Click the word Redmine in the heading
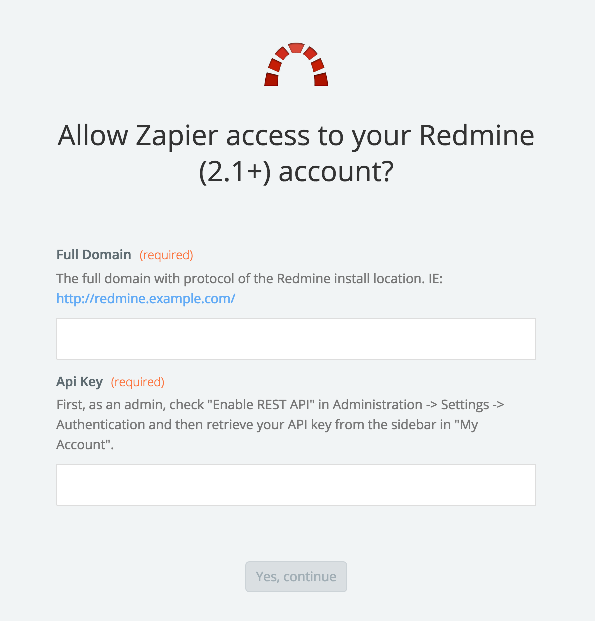The height and width of the screenshot is (621, 595). pos(477,135)
